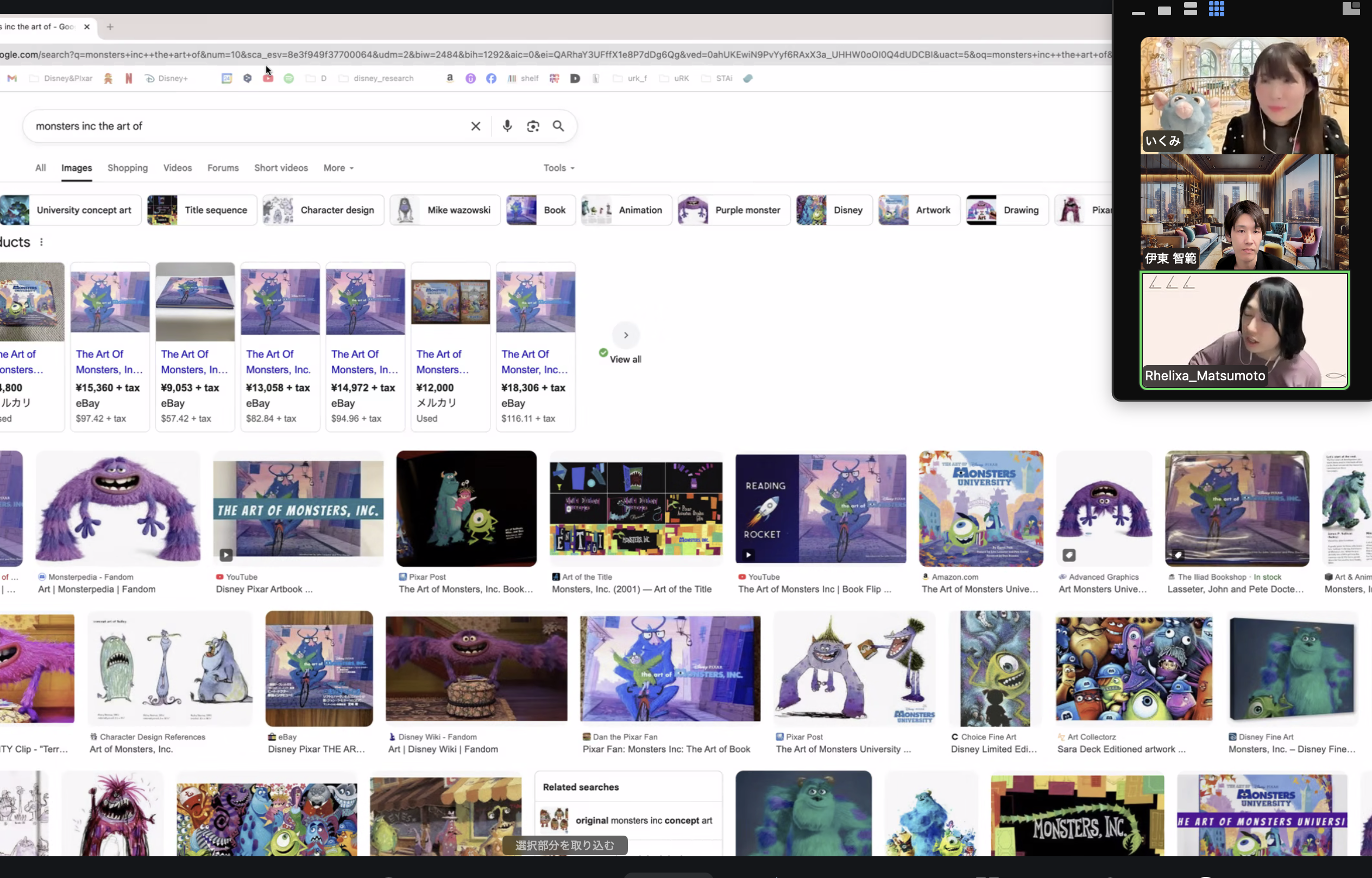Select the Images tab
Screen dimensions: 1372x878
[77, 168]
